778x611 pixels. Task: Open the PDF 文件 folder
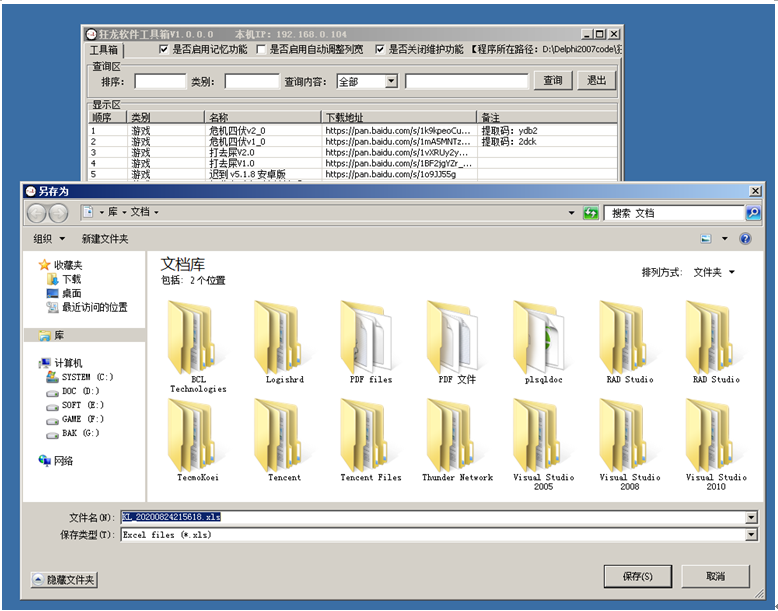point(457,340)
